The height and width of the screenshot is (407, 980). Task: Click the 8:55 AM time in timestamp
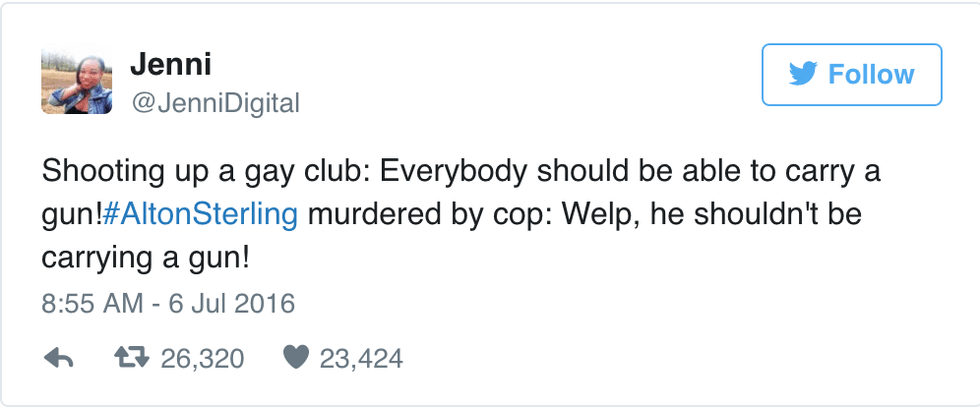pyautogui.click(x=89, y=303)
